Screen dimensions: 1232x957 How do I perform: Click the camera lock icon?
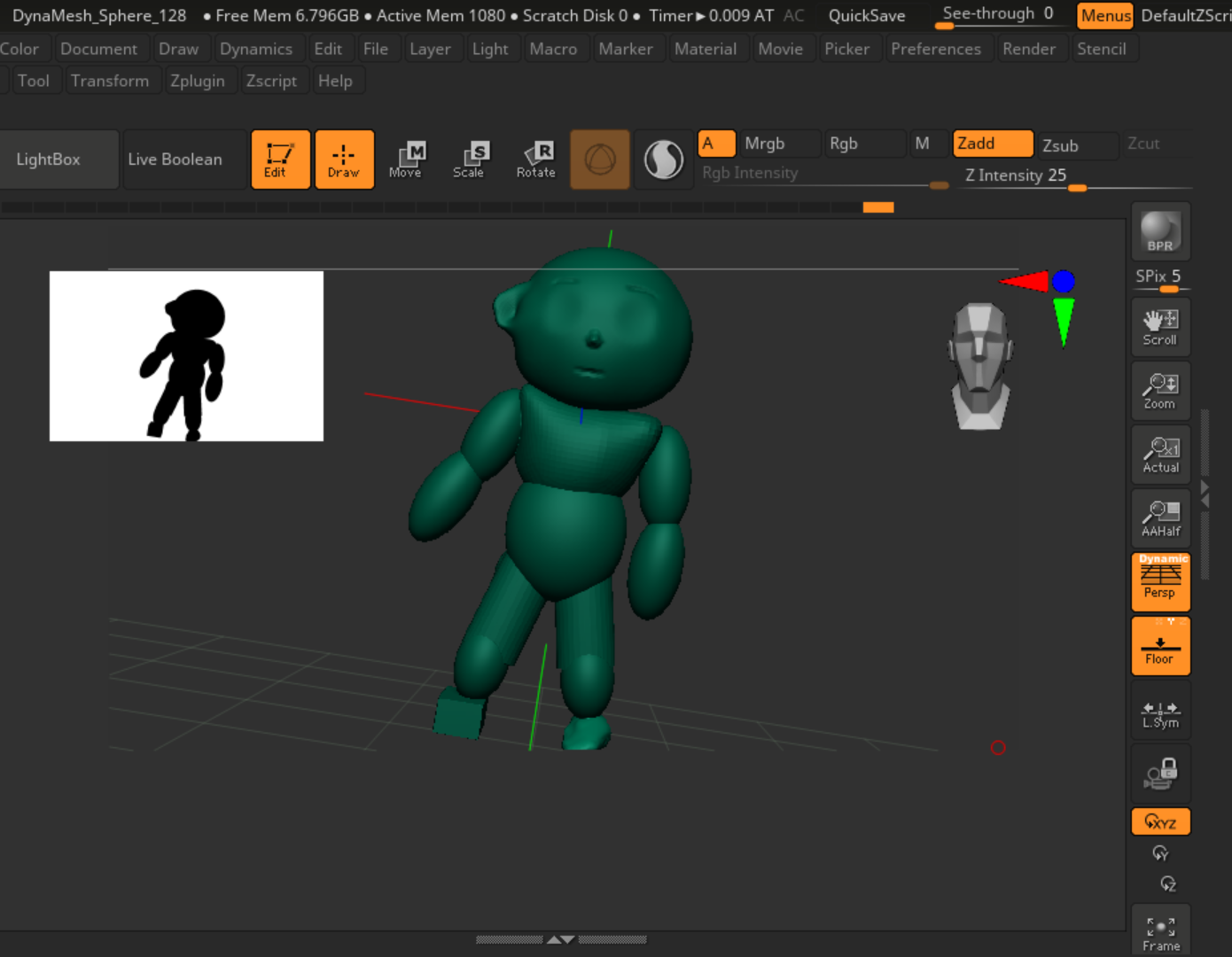click(1160, 774)
